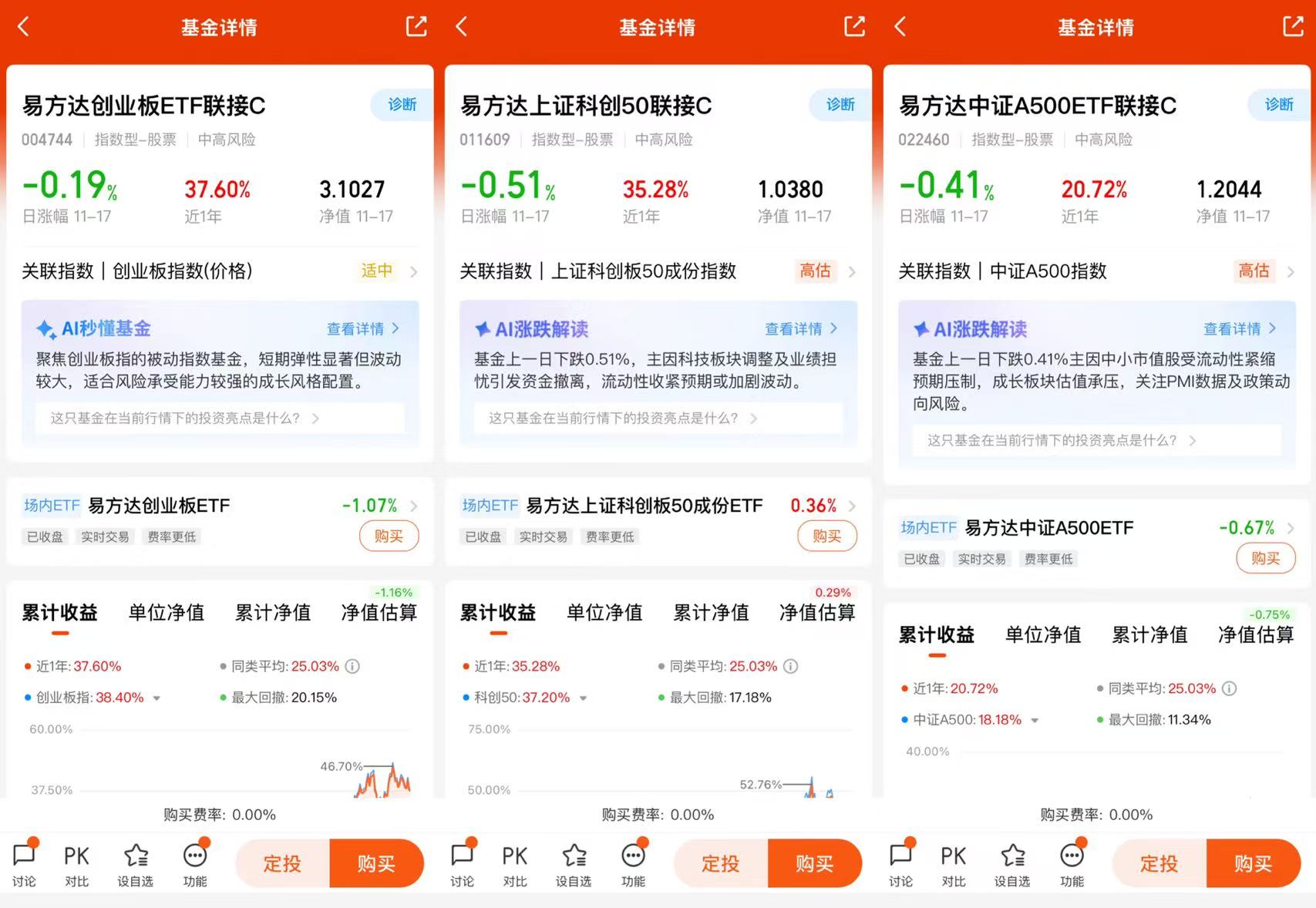Buy 易方达中证A500ETF via outlined 购买 button
The height and width of the screenshot is (908, 1316).
click(1266, 558)
